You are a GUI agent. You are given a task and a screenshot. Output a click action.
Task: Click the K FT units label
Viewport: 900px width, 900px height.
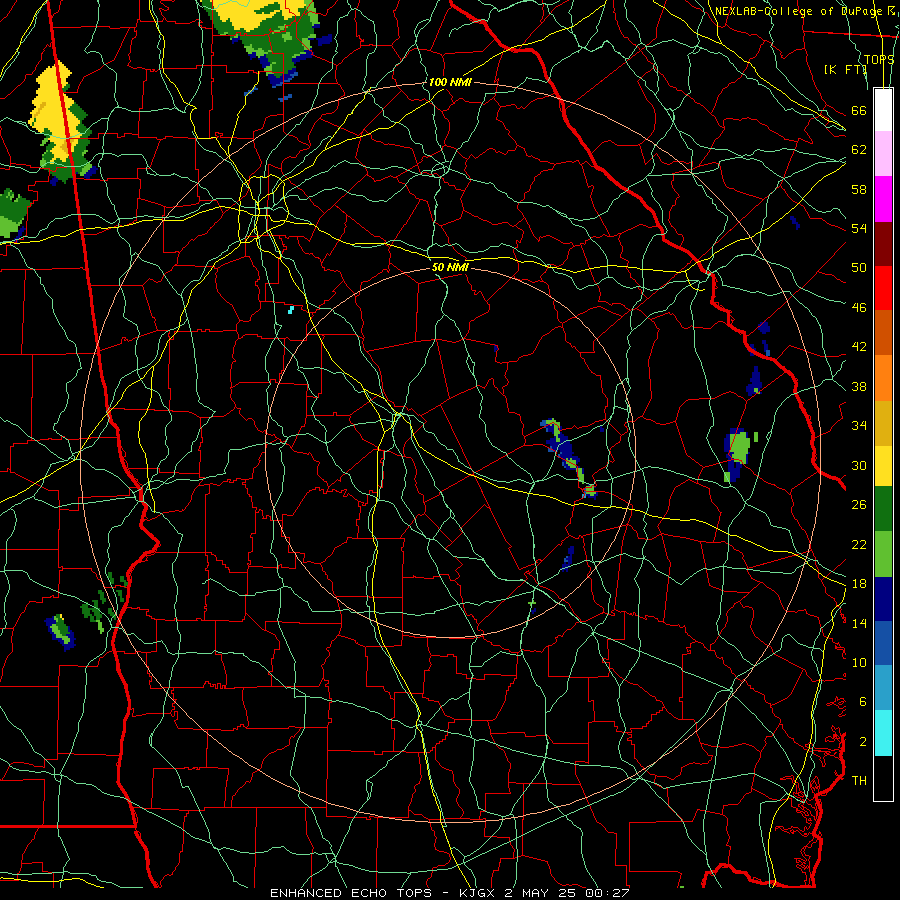[845, 69]
